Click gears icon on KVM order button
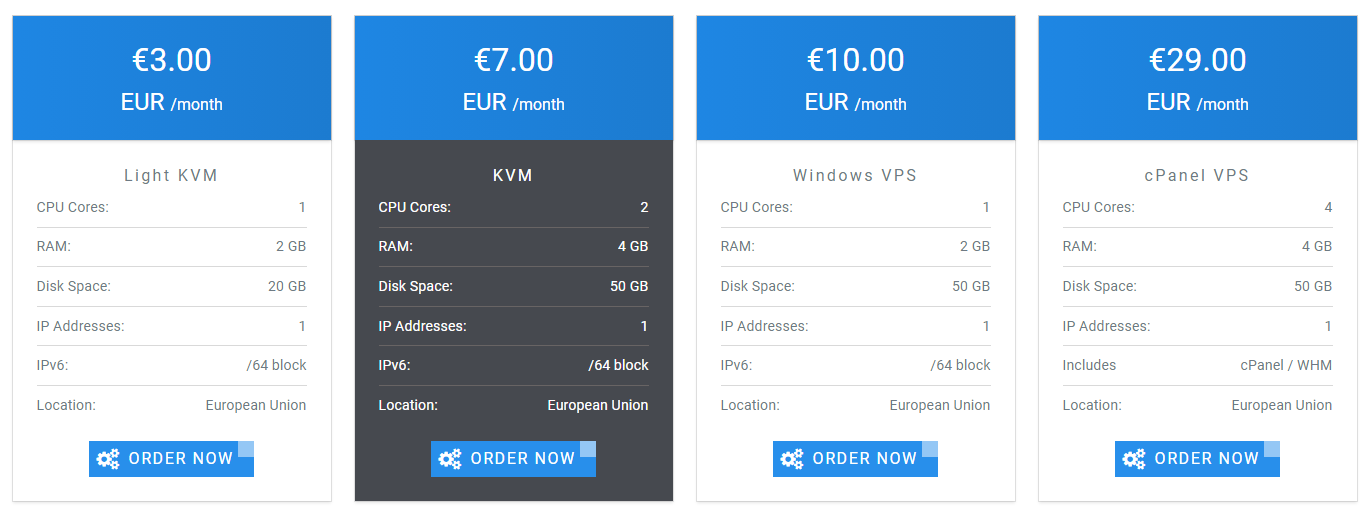1369x514 pixels. click(450, 459)
